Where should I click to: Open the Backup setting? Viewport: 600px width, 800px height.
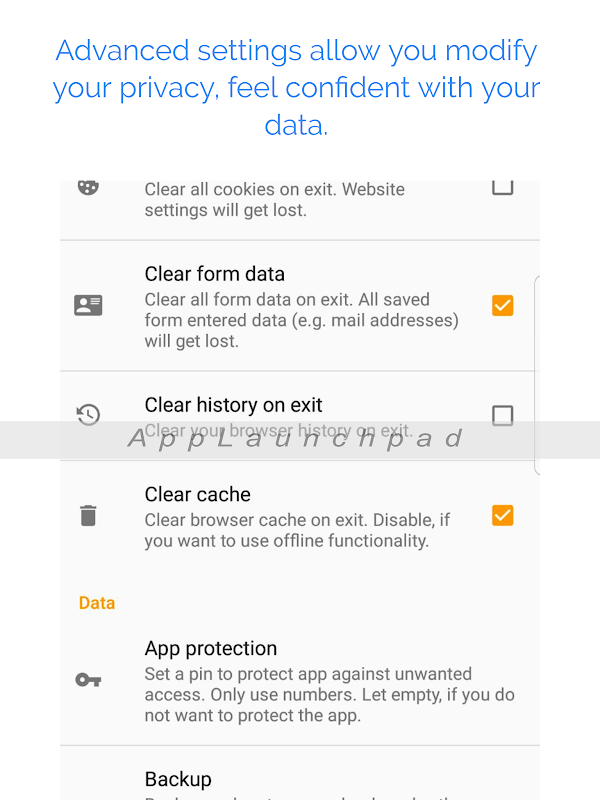178,779
